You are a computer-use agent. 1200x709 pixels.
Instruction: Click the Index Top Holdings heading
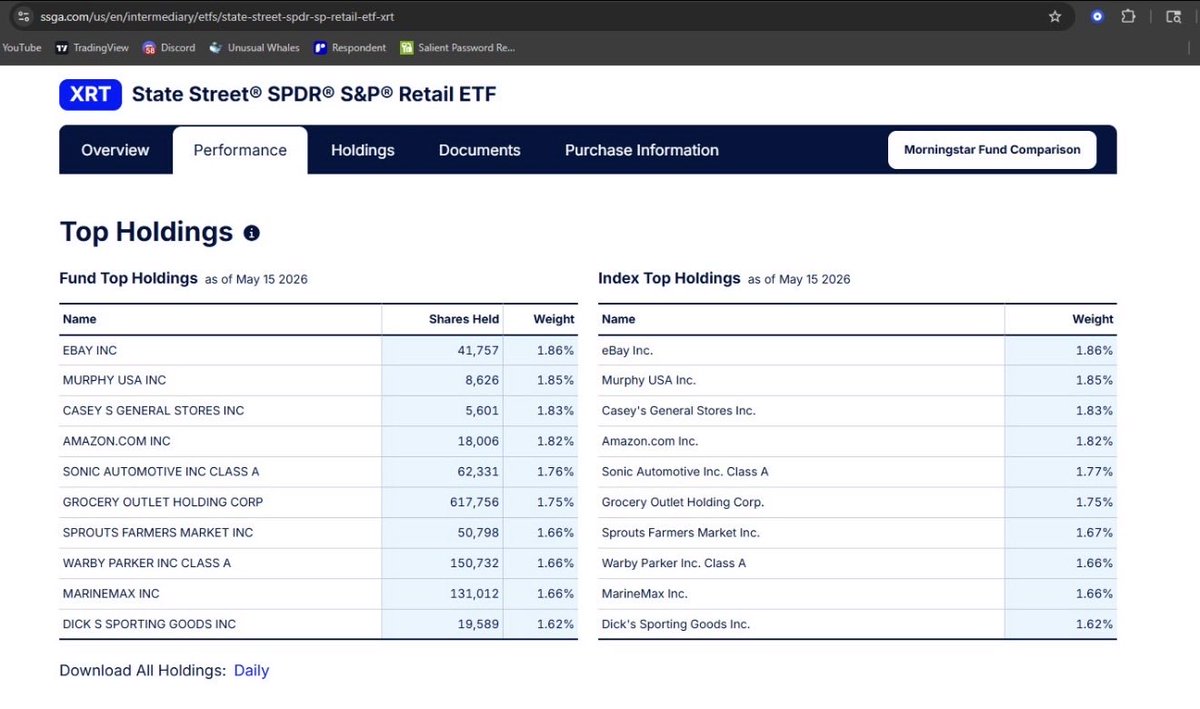click(669, 278)
